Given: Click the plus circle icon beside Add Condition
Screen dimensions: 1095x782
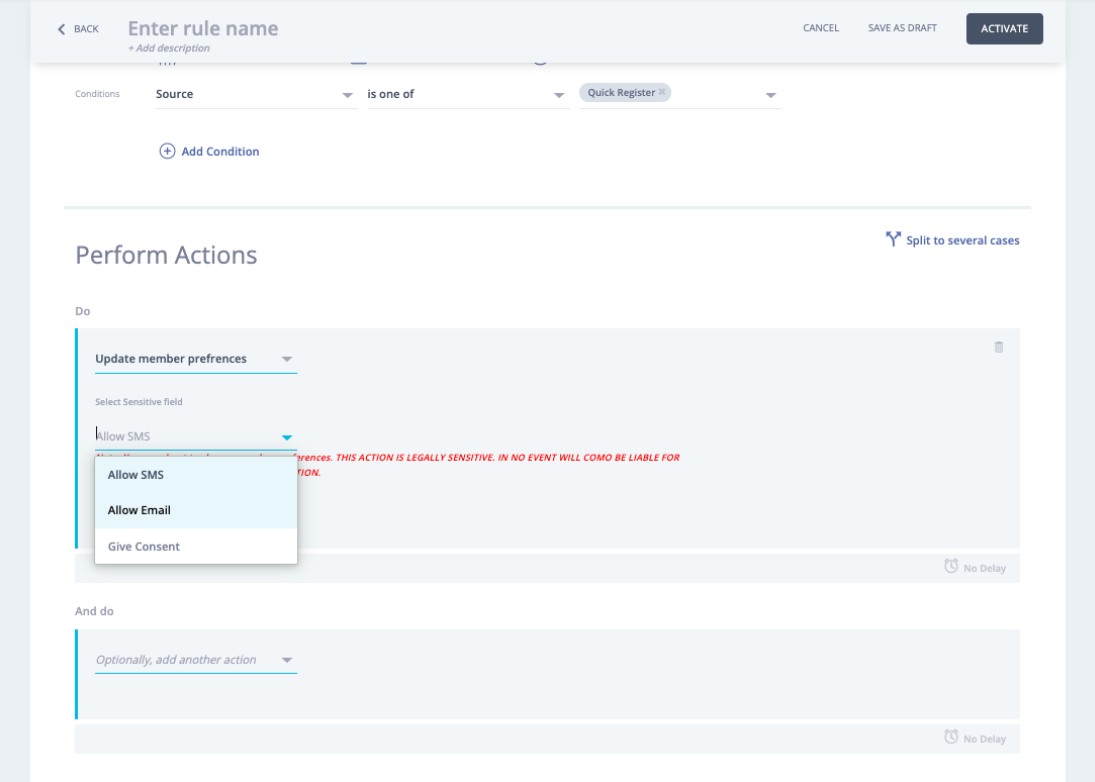Looking at the screenshot, I should (x=167, y=151).
